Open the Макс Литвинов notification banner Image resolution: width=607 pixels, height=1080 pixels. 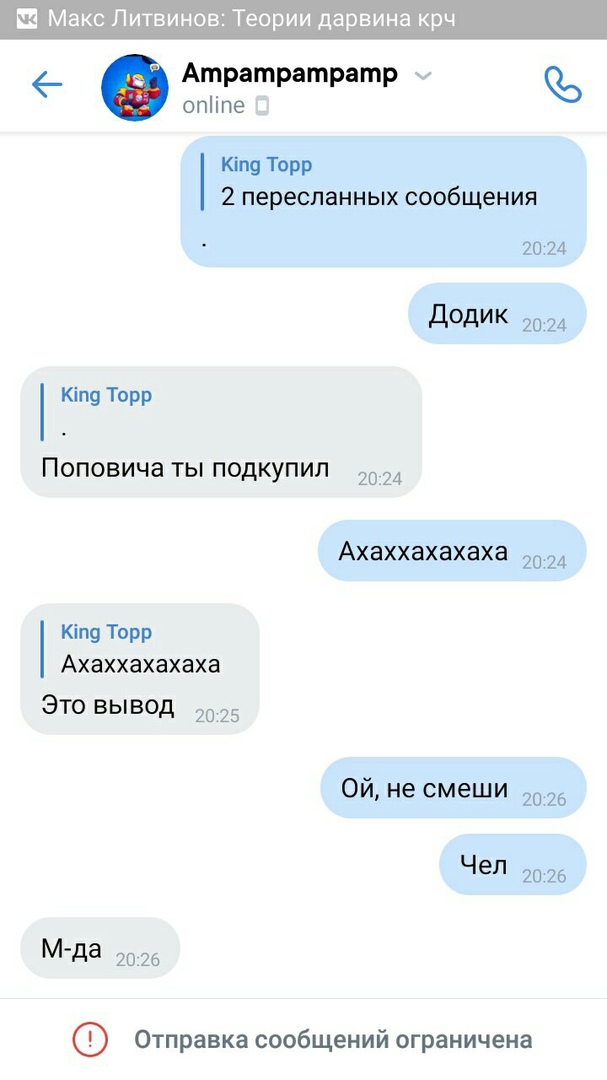(303, 19)
